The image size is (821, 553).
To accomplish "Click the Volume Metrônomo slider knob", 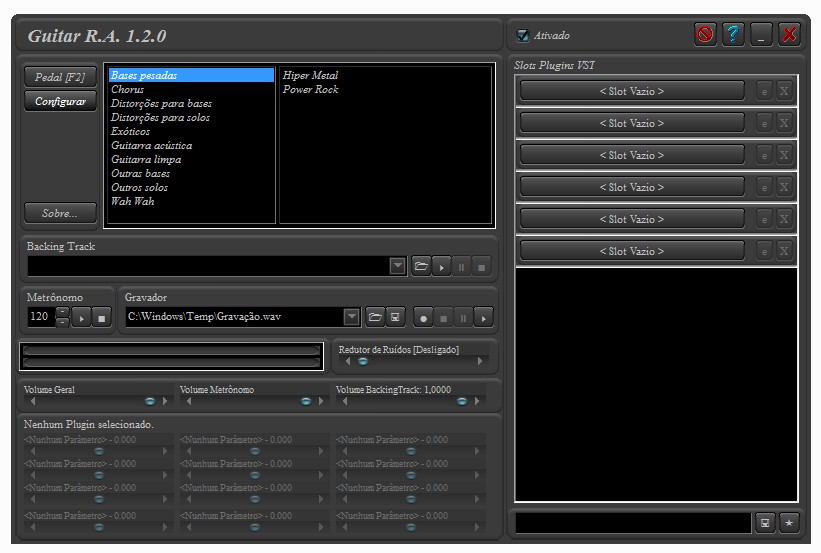I will pyautogui.click(x=306, y=401).
